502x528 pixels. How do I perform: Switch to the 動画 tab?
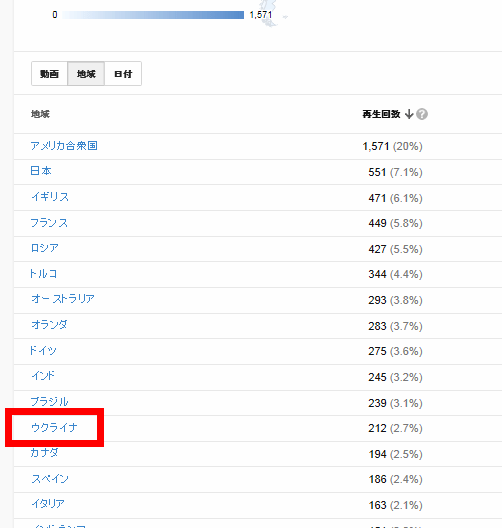click(x=49, y=73)
